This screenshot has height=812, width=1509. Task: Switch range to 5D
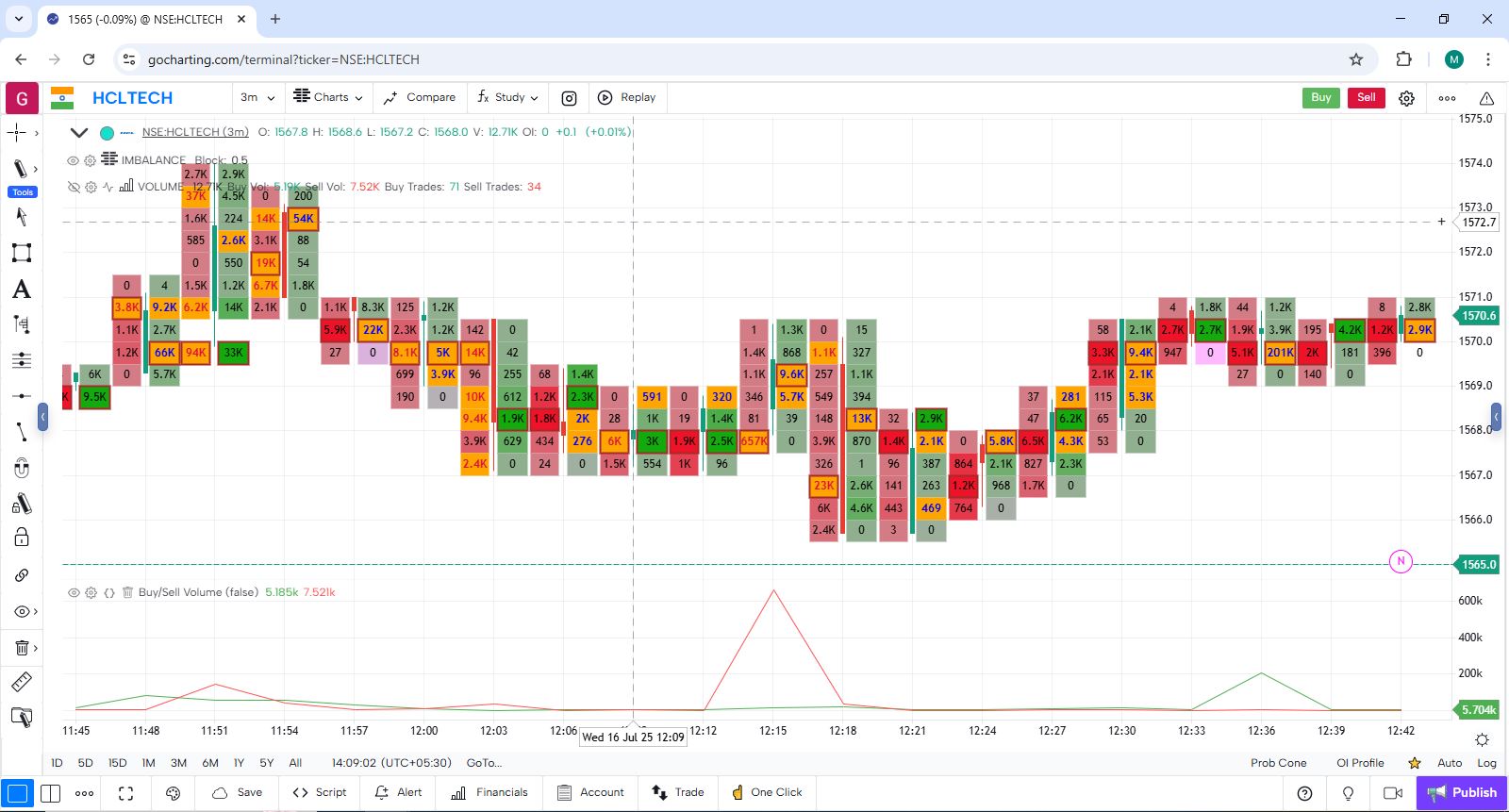85,763
